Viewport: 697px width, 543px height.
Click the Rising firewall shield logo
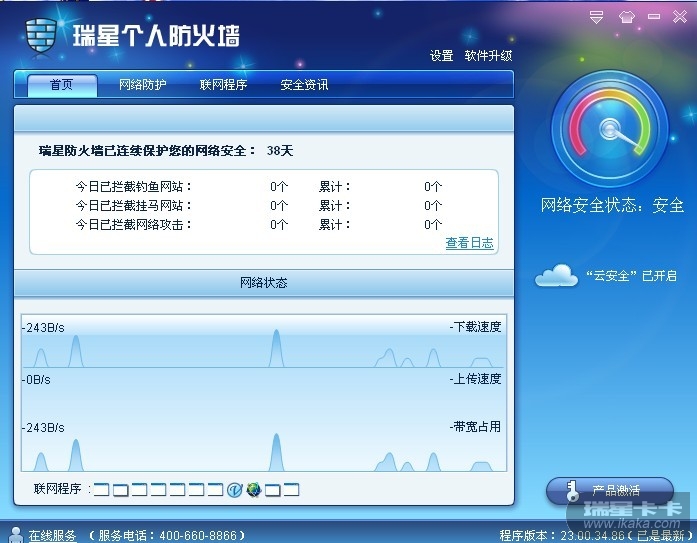[41, 36]
